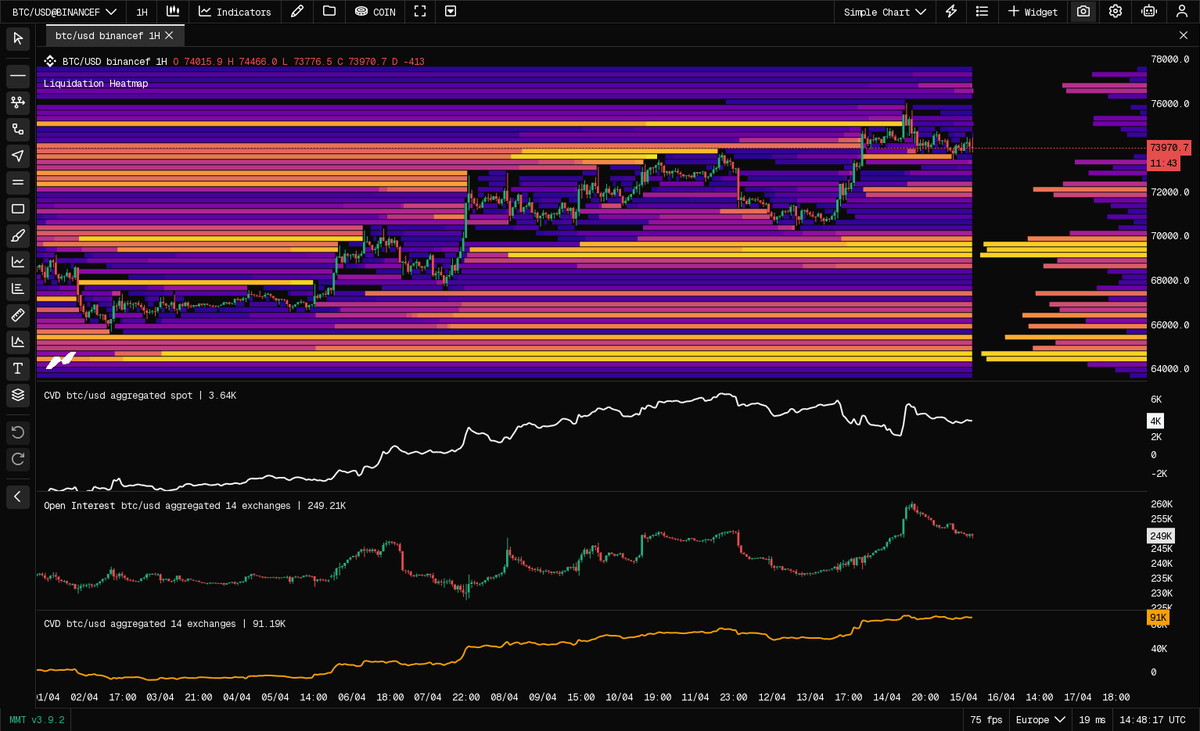Viewport: 1200px width, 731px height.
Task: Expand the Simple Chart layout dropdown
Action: (885, 12)
